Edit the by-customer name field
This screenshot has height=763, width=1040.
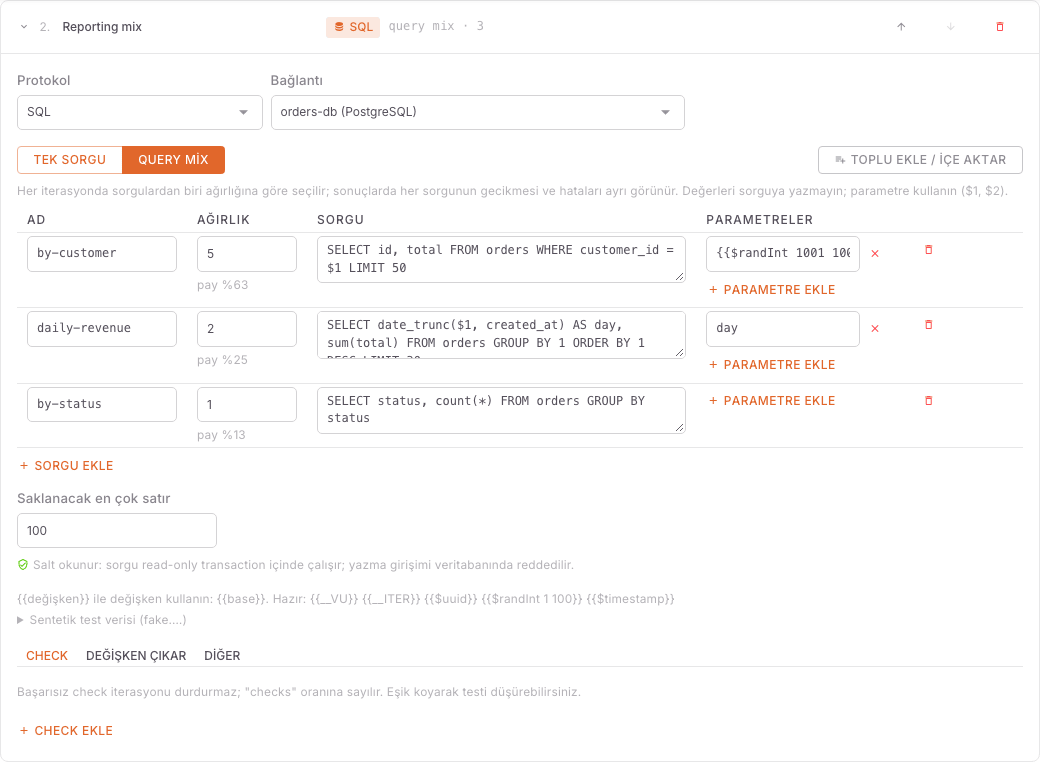click(102, 253)
